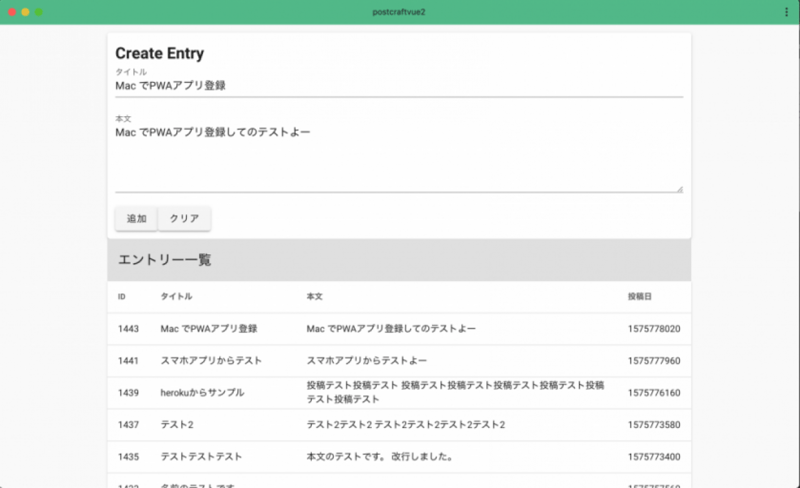Minimize window with the yellow button

pyautogui.click(x=25, y=12)
